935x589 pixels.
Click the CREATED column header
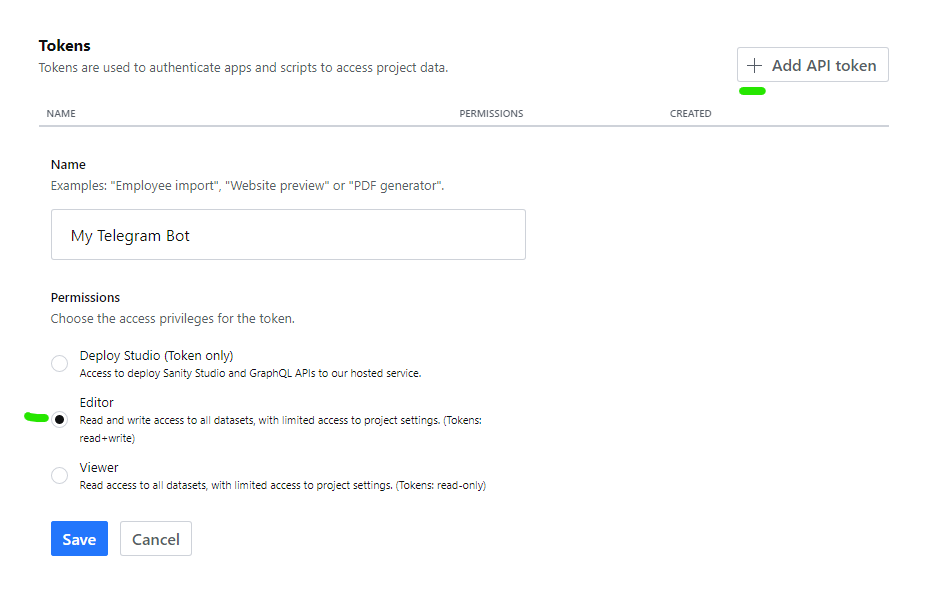coord(690,113)
